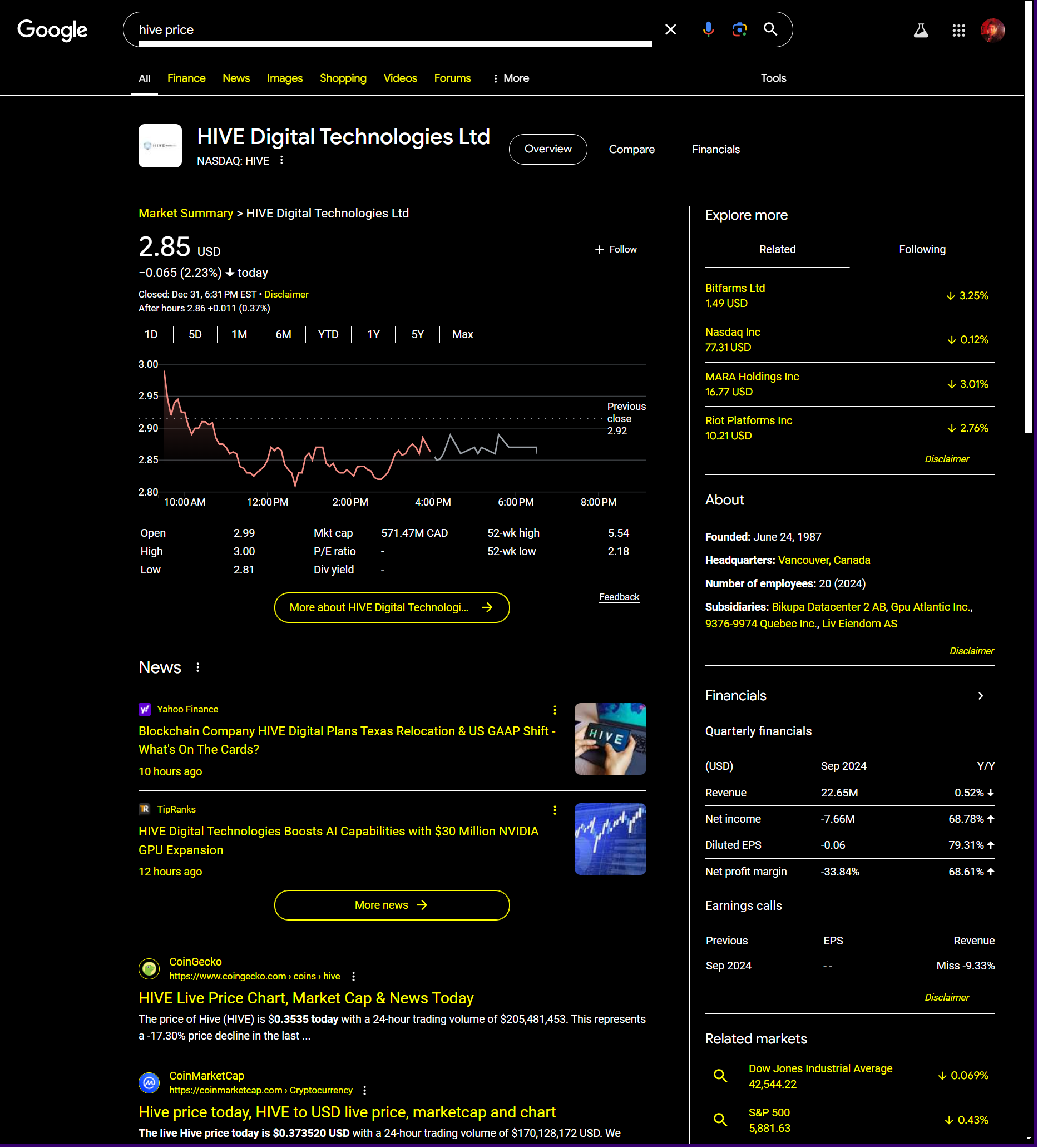Open options for the TipRanks article

click(555, 810)
